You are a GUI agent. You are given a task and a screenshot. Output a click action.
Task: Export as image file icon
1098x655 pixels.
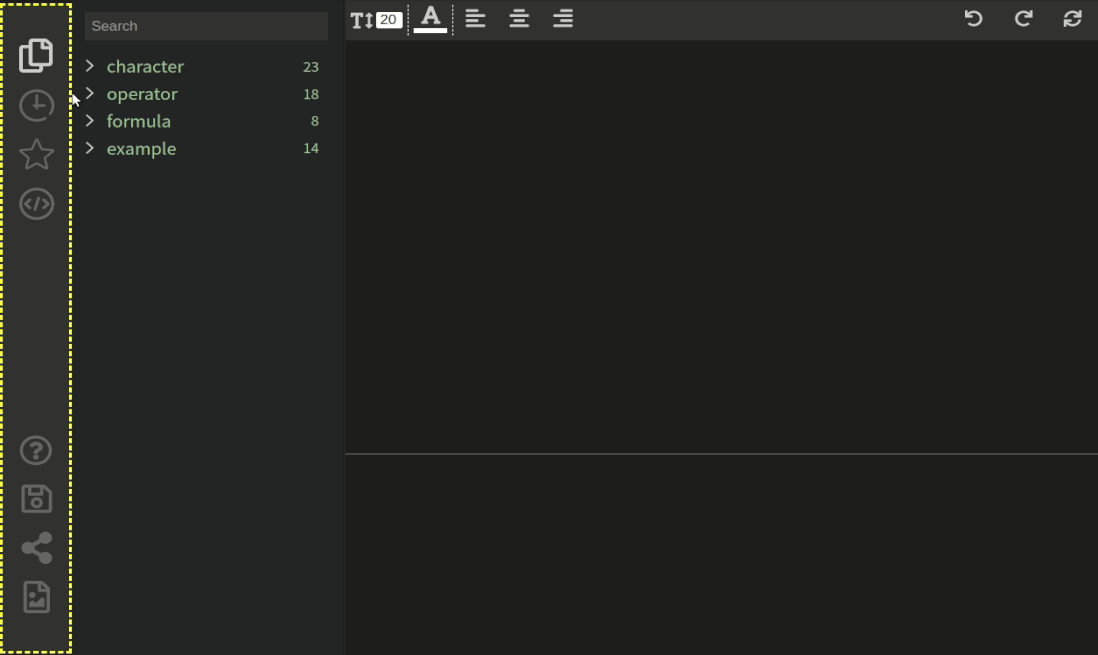(x=36, y=597)
